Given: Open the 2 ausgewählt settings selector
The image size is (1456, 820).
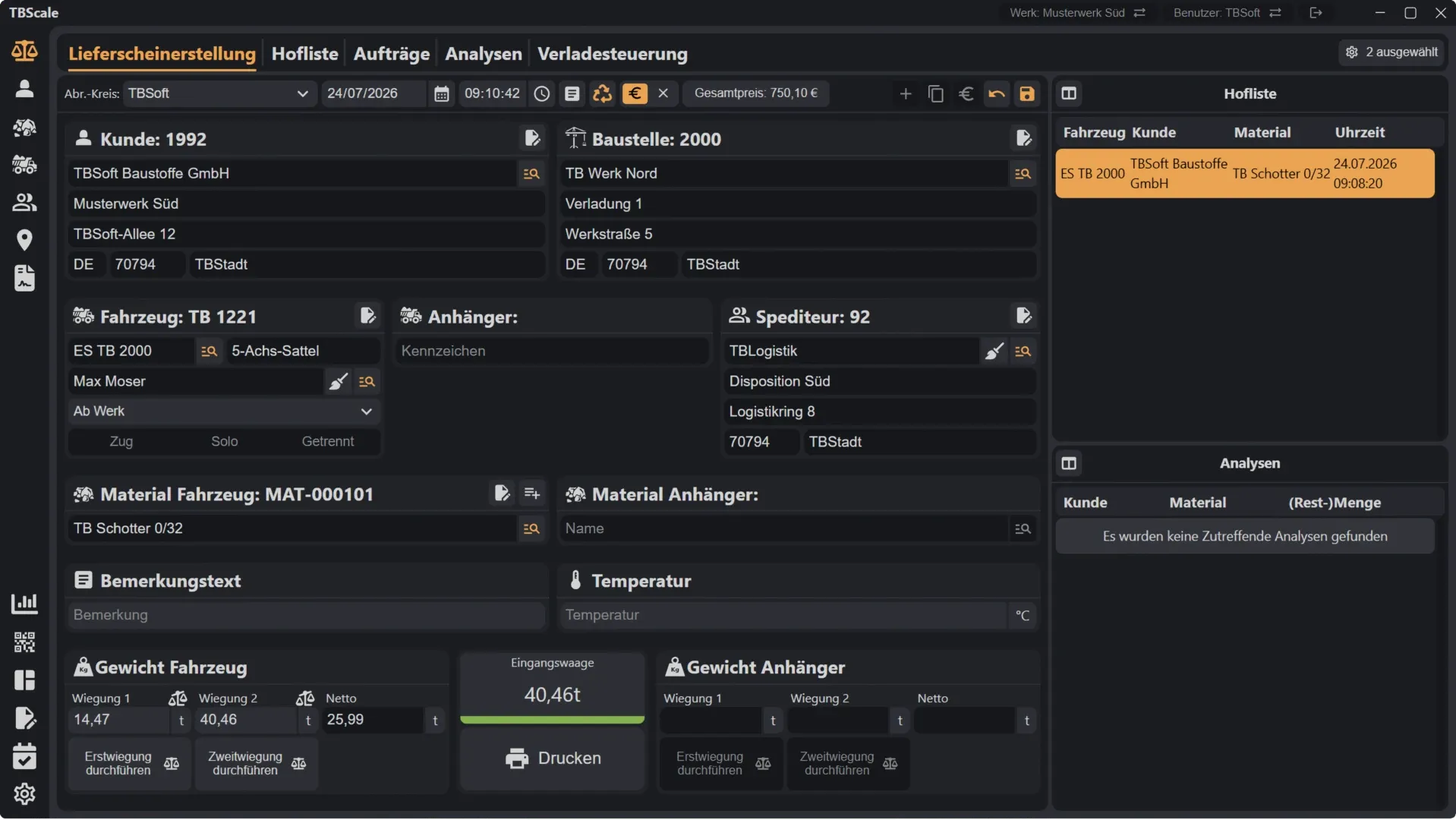Looking at the screenshot, I should tap(1392, 52).
